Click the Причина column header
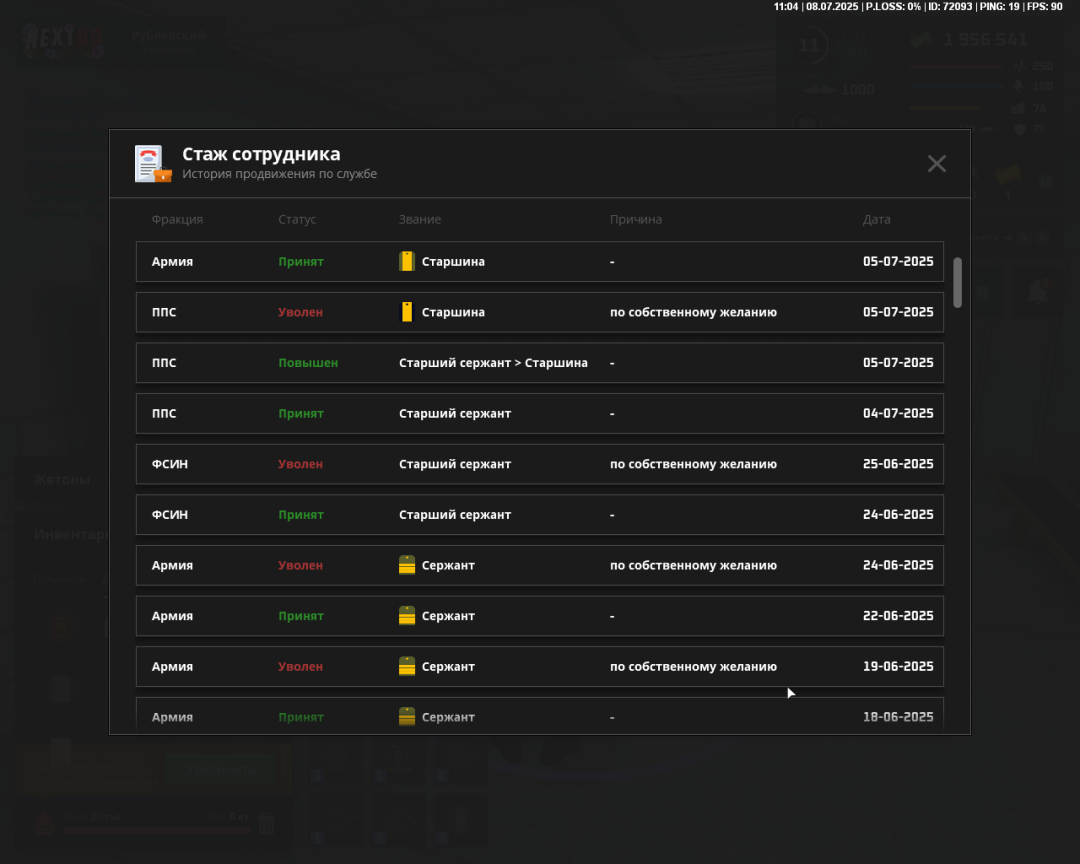Screen dimensions: 1080x864 click(636, 219)
